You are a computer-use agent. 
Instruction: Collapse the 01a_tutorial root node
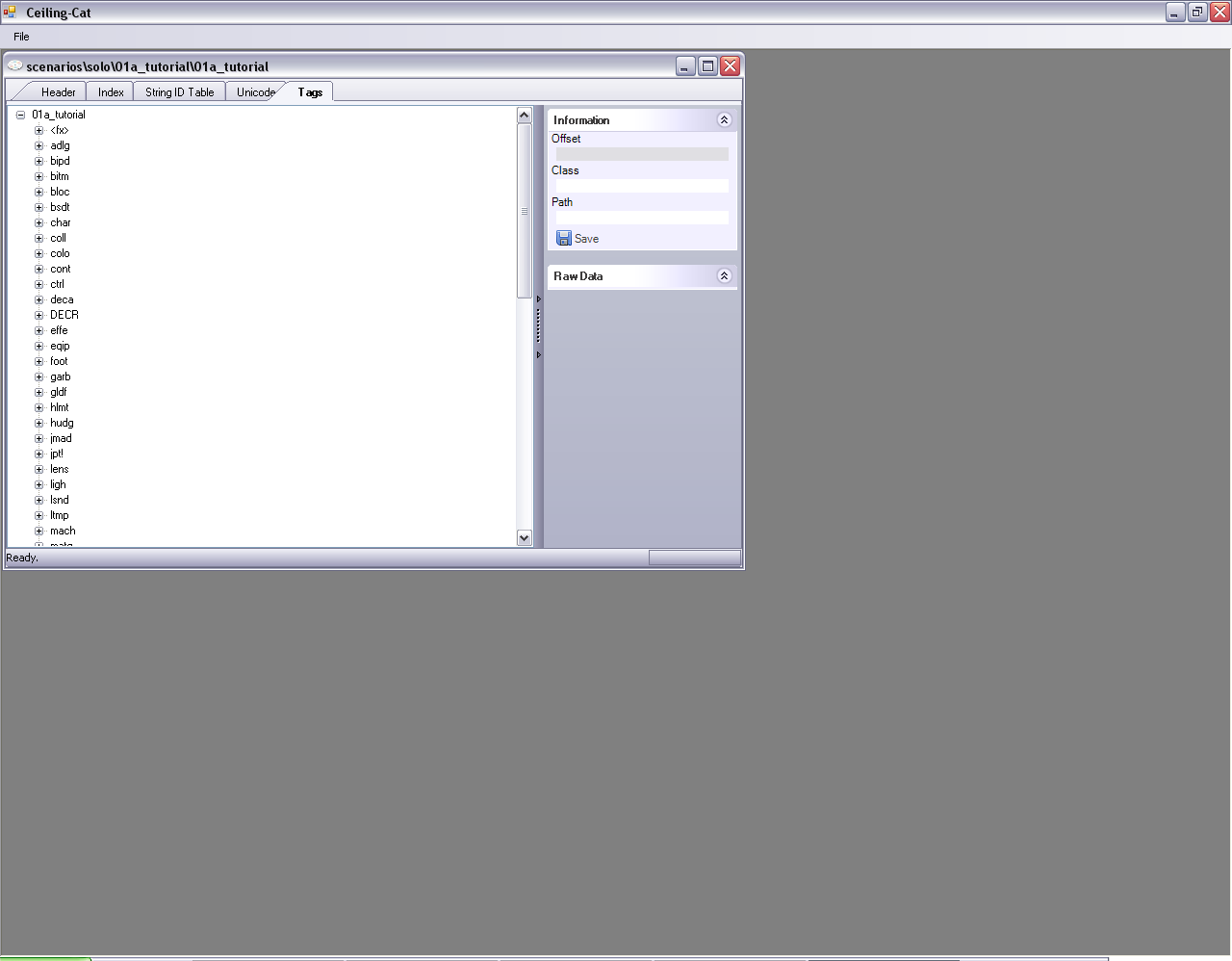click(20, 115)
